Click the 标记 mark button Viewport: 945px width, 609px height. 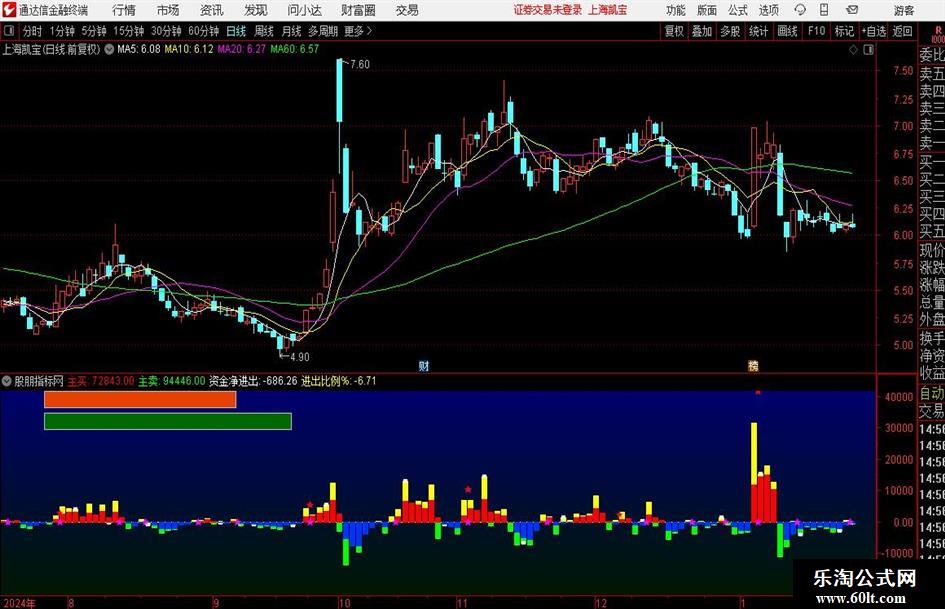point(844,31)
